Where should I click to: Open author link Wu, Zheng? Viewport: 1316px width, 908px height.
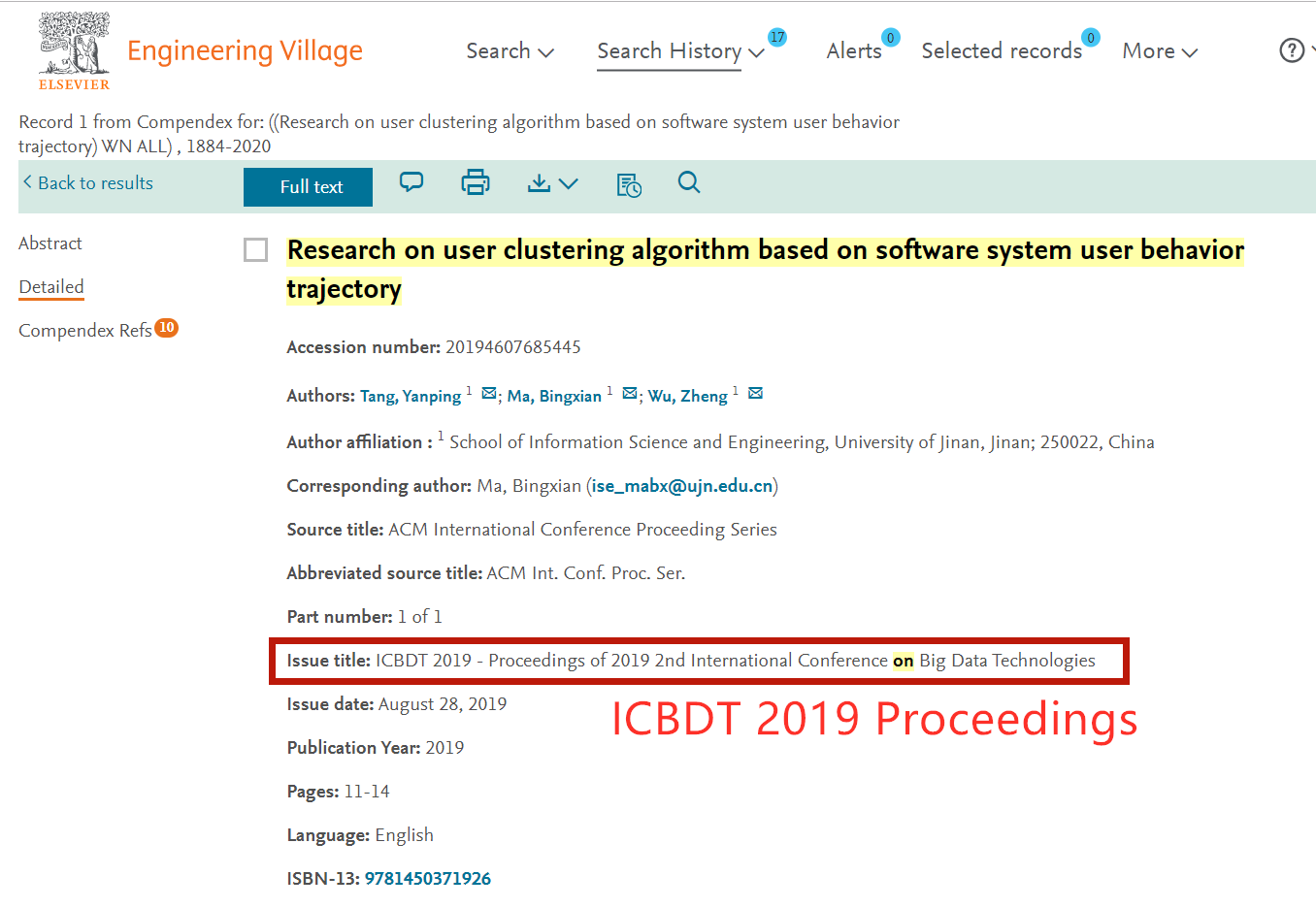pos(688,396)
